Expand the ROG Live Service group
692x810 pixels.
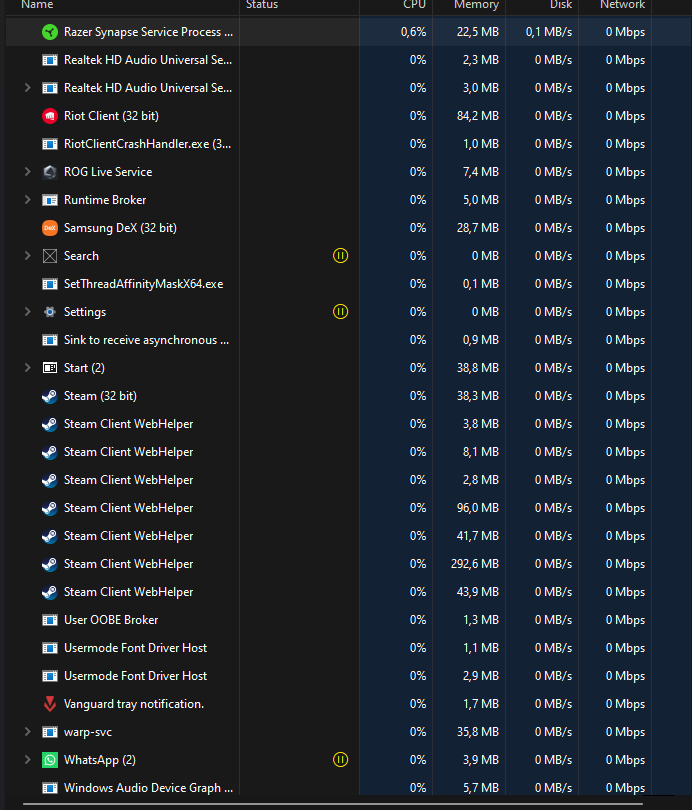(27, 172)
